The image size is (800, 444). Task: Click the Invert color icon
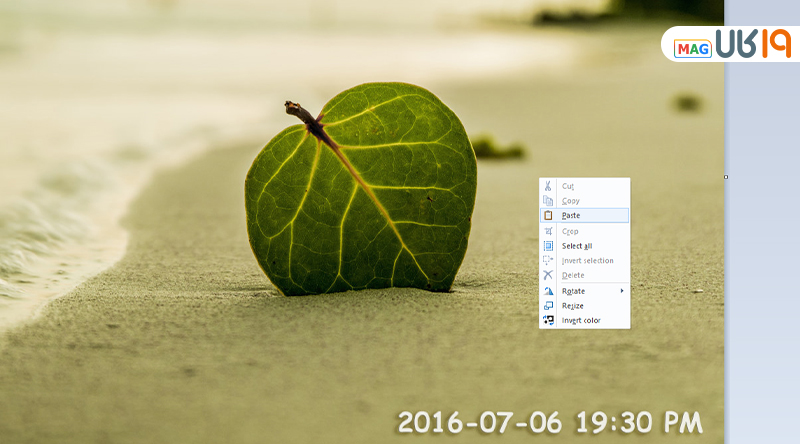547,320
